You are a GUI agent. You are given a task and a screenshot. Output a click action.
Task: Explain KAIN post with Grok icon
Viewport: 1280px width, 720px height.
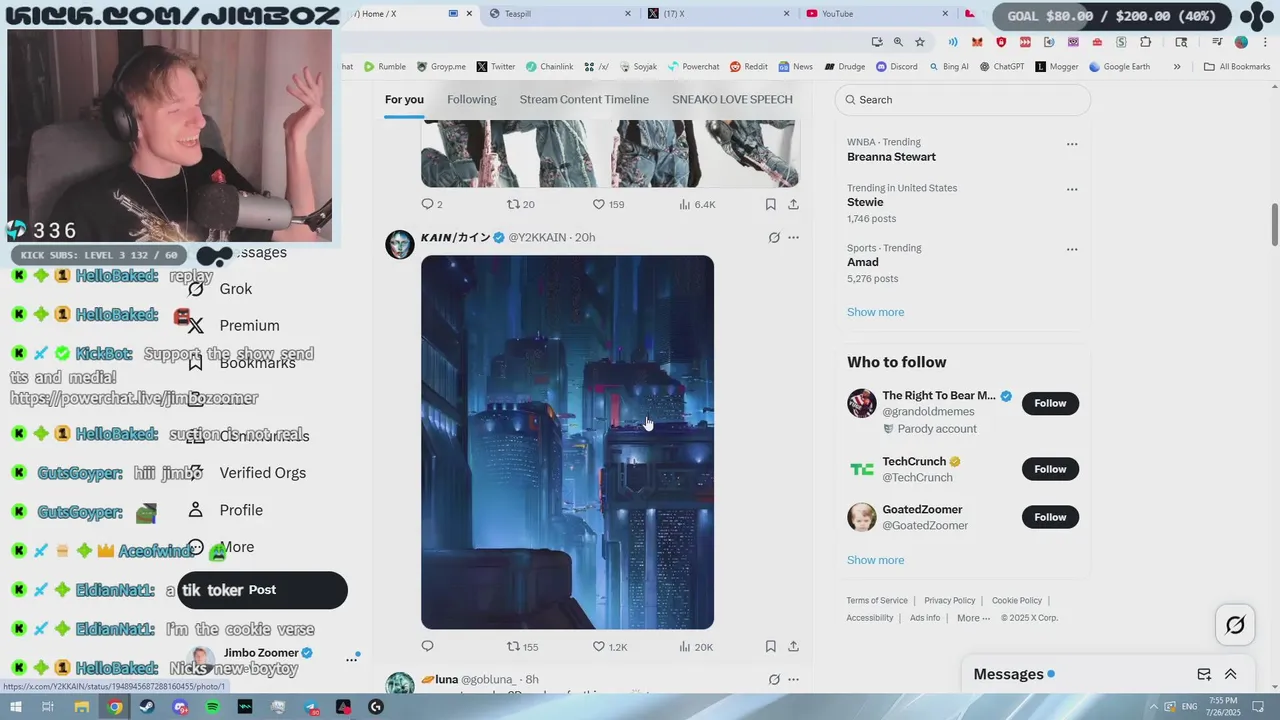(x=773, y=238)
